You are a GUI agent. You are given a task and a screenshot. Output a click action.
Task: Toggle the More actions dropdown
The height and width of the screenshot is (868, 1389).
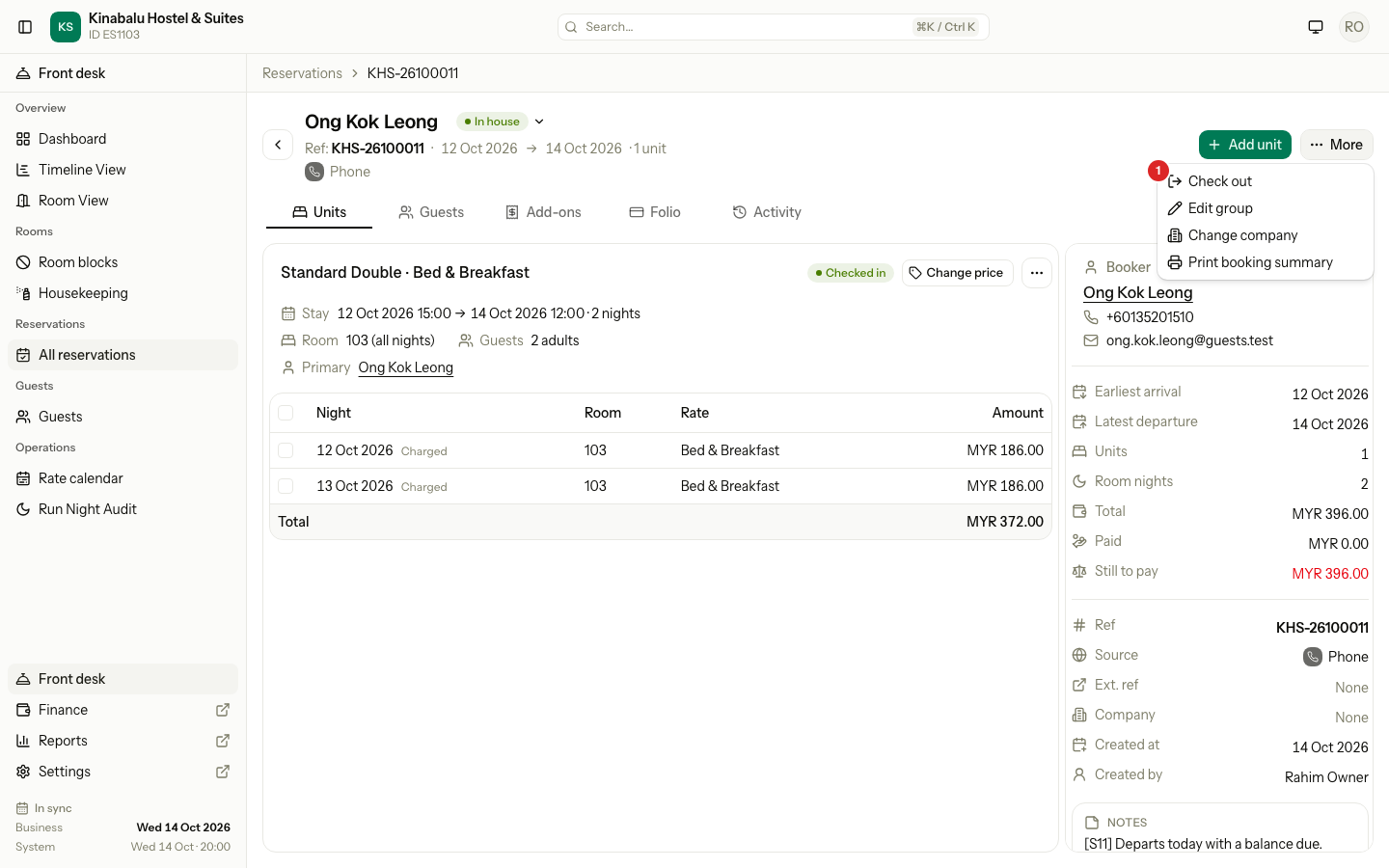point(1336,145)
